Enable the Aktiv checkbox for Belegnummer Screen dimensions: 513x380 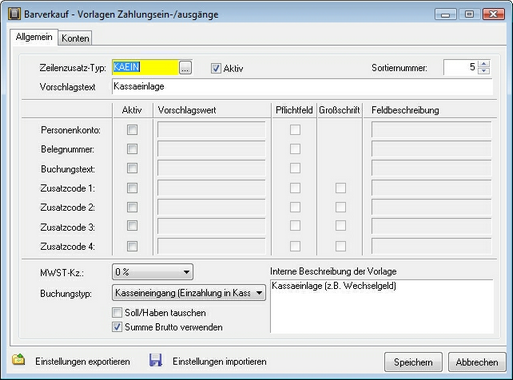tap(132, 149)
